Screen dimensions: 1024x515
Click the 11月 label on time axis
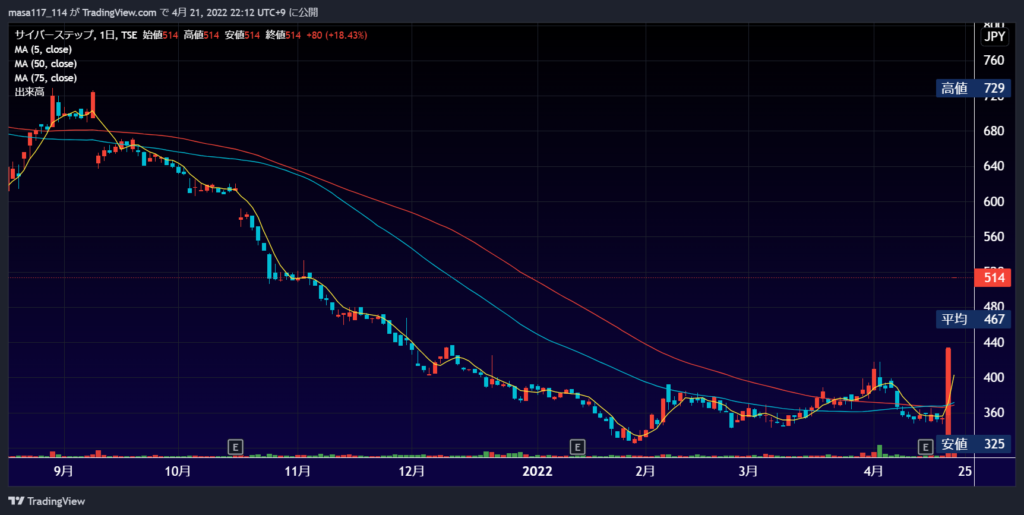[298, 471]
